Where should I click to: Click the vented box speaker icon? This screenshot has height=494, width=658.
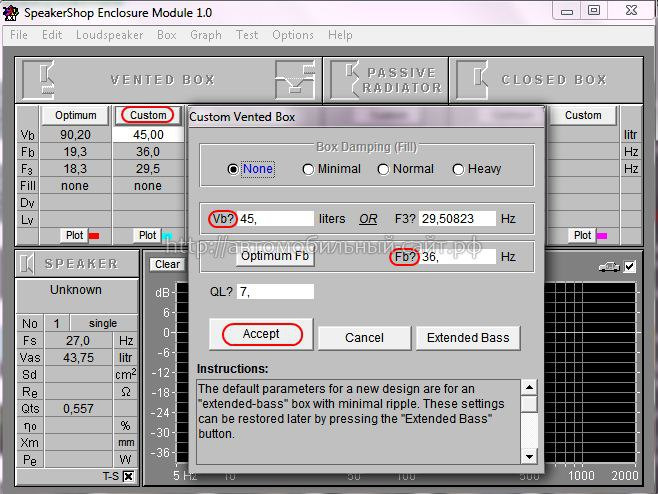pyautogui.click(x=39, y=79)
